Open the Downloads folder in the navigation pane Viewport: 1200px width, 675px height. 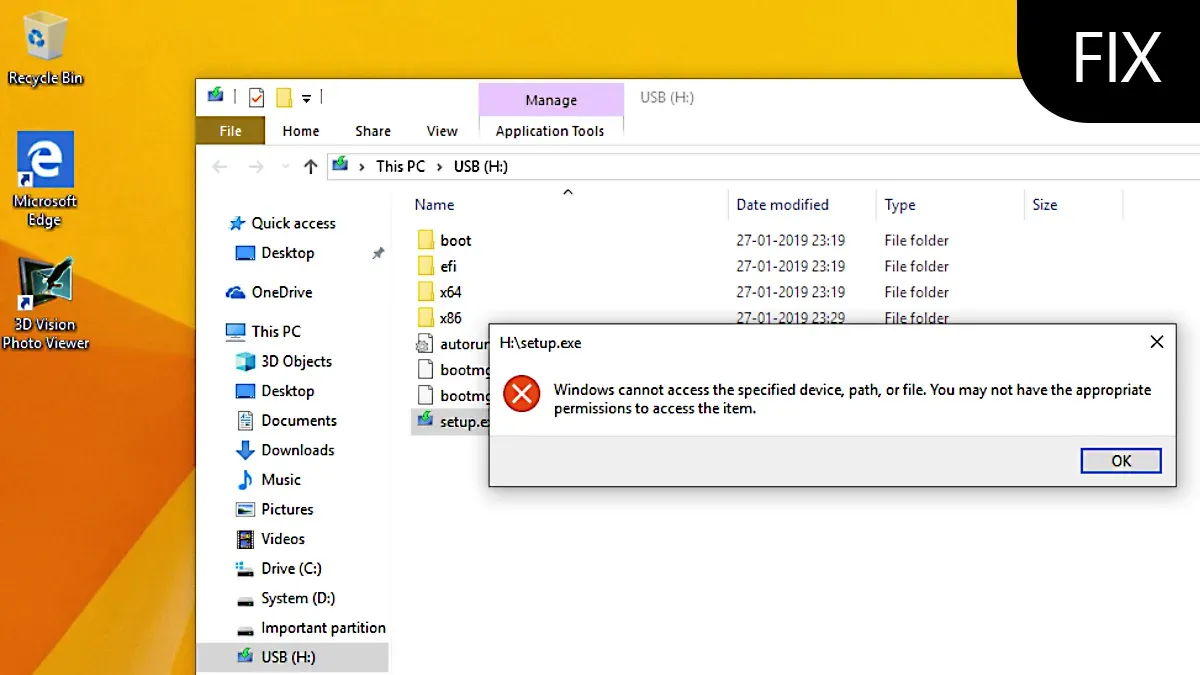pyautogui.click(x=285, y=450)
